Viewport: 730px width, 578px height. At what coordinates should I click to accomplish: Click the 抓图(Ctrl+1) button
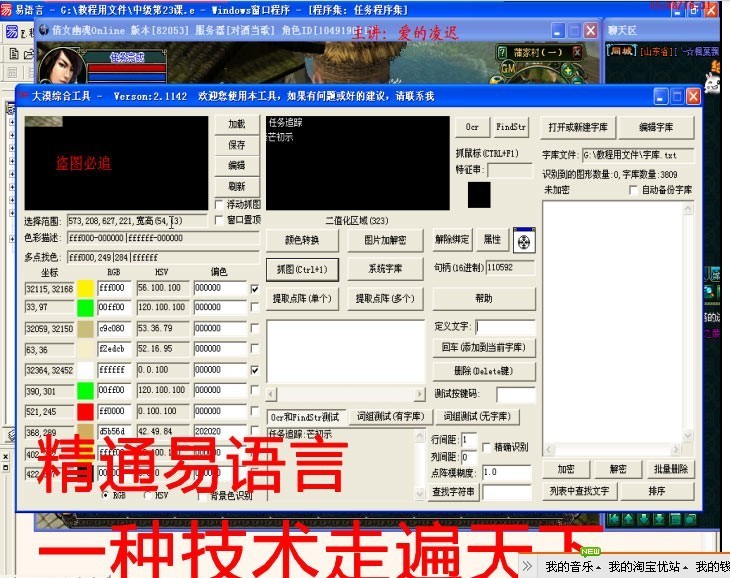(x=302, y=269)
